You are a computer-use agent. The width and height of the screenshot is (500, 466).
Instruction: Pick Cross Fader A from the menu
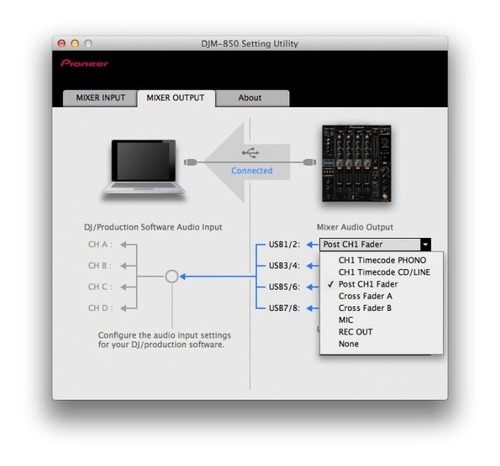382,296
